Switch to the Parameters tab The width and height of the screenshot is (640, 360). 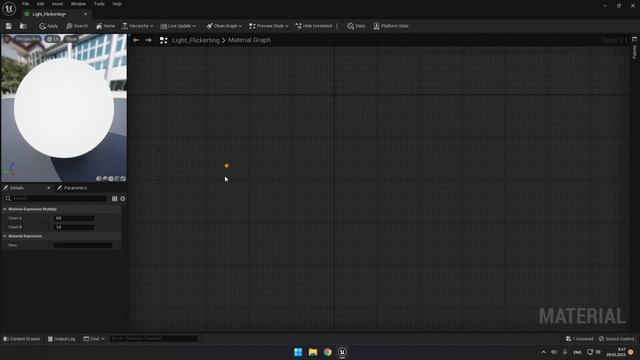click(x=72, y=188)
